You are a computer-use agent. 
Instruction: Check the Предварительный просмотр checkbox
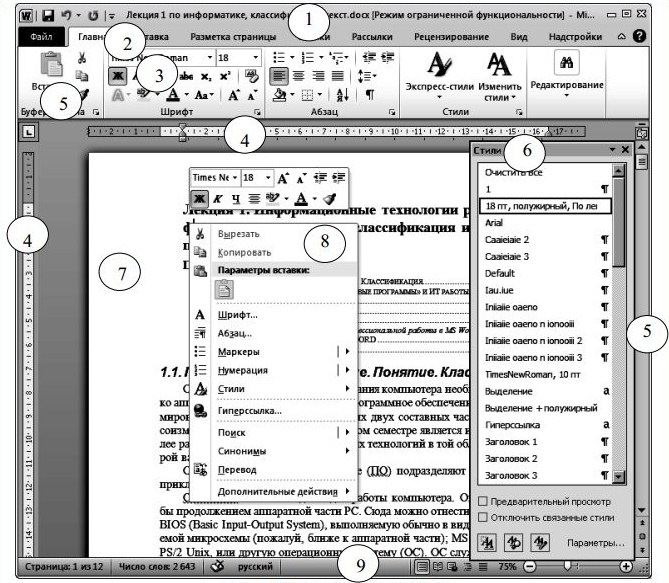tap(483, 501)
